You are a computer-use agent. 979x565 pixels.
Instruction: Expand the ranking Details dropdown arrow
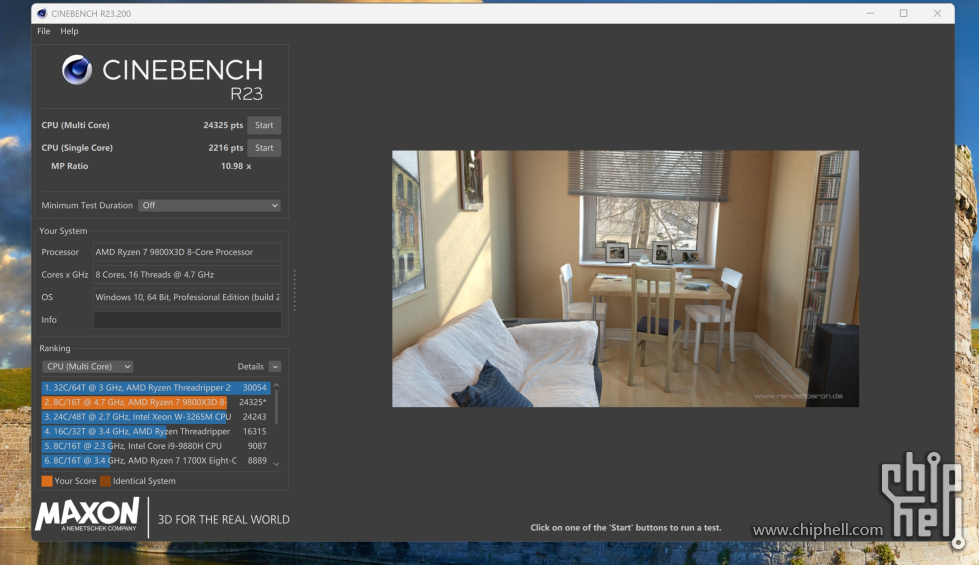275,366
